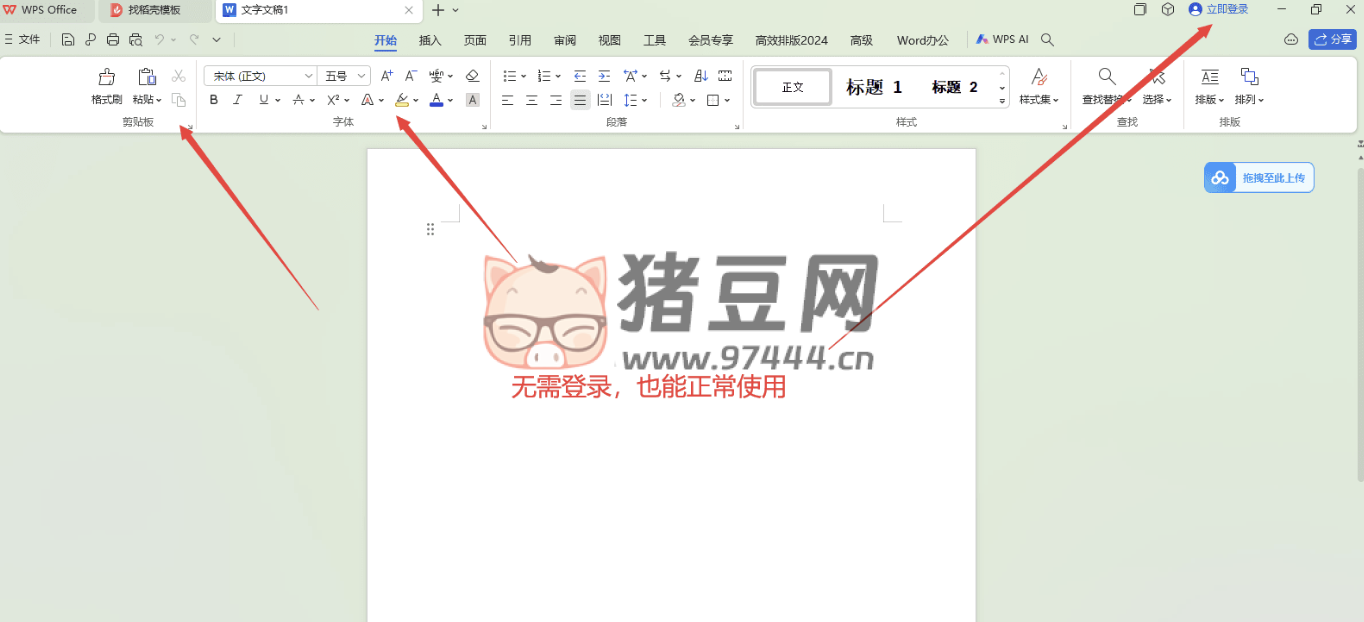Click the paragraph shading color button

tap(679, 100)
